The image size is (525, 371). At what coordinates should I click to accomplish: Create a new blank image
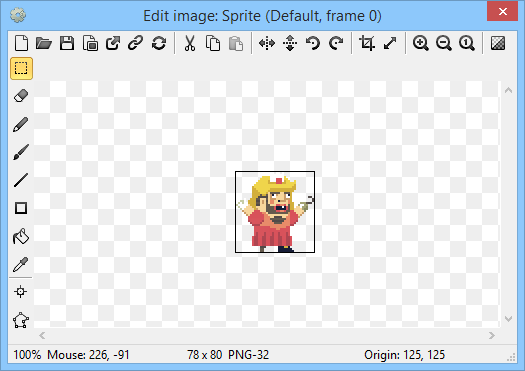pyautogui.click(x=21, y=43)
